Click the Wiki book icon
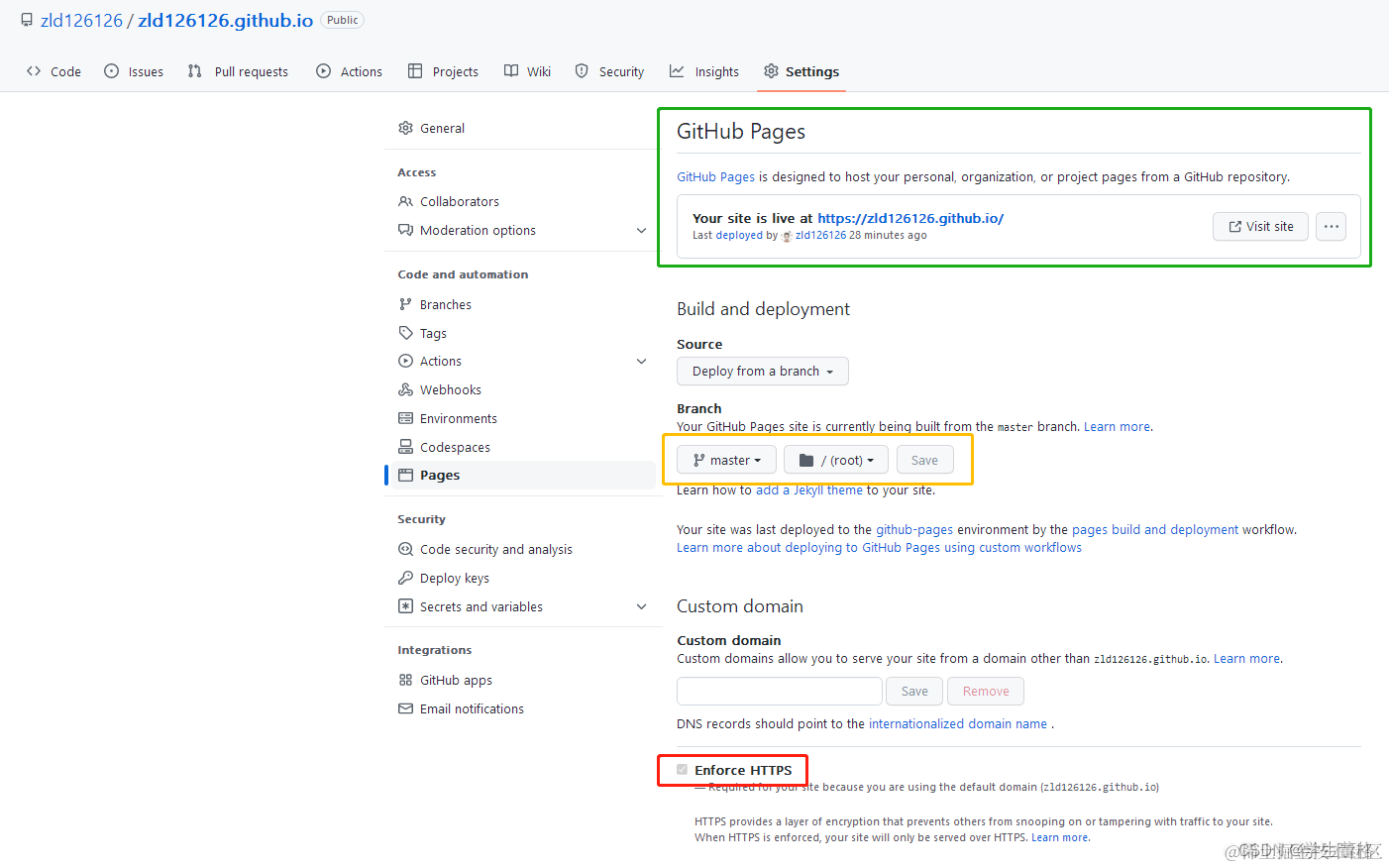This screenshot has height=868, width=1389. point(511,71)
